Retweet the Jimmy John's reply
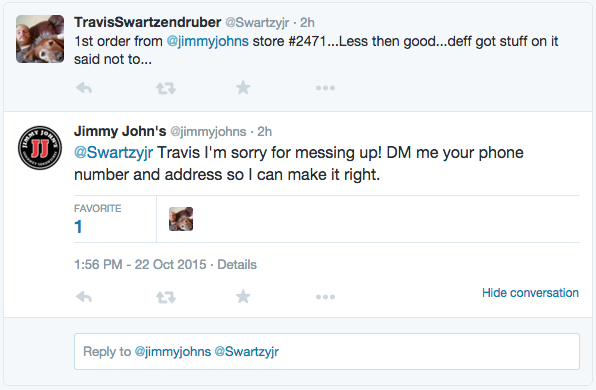Image resolution: width=596 pixels, height=390 pixels. [x=166, y=297]
